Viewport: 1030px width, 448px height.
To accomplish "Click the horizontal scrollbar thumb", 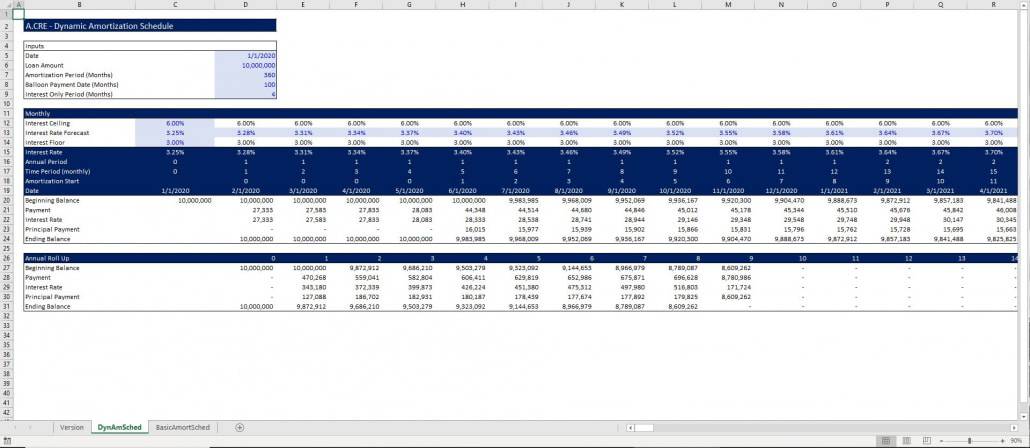I will click(644, 428).
